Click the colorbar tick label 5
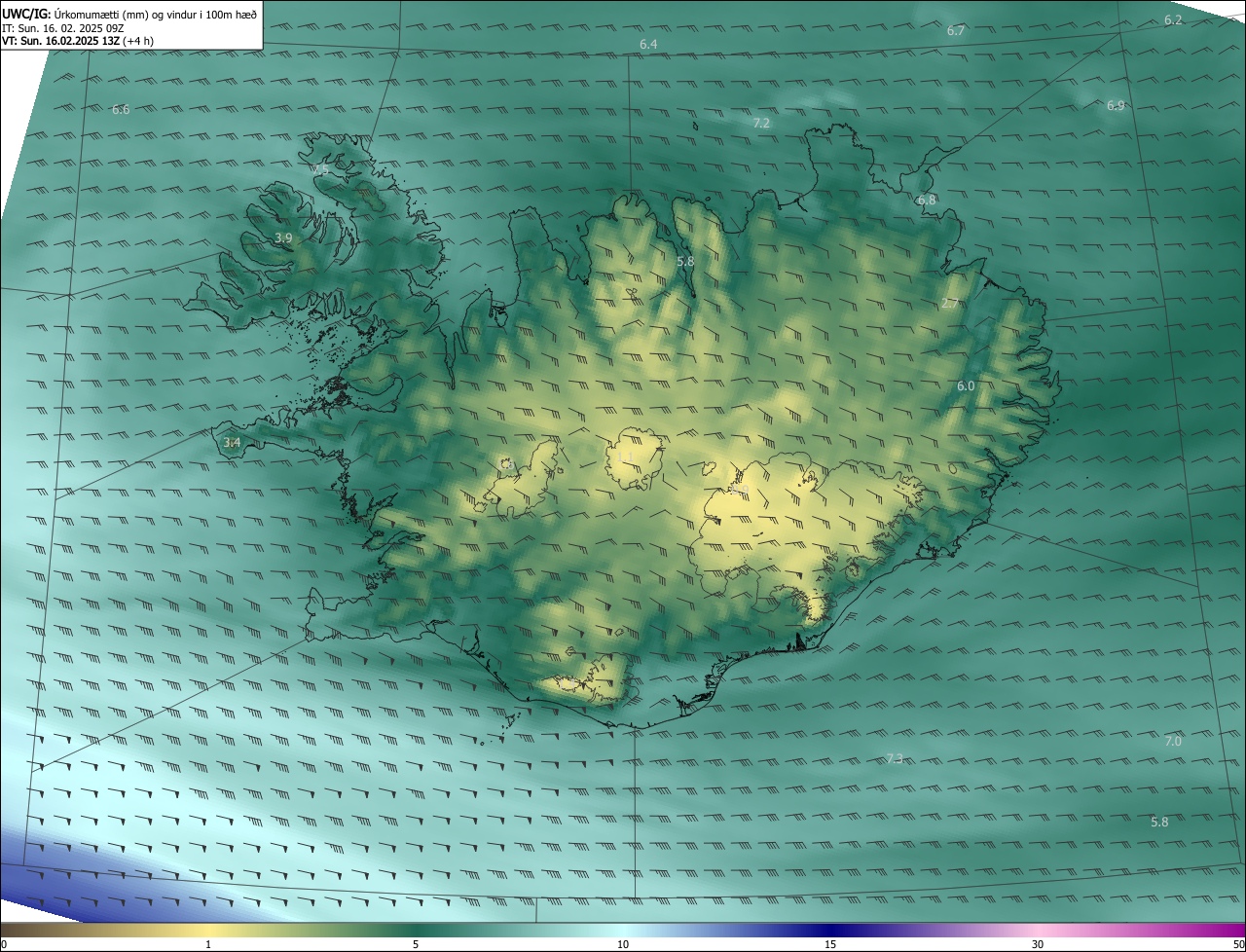The width and height of the screenshot is (1246, 952). click(416, 945)
